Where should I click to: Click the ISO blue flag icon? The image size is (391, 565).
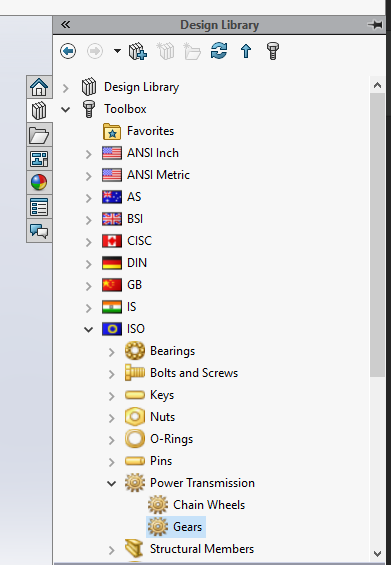112,329
